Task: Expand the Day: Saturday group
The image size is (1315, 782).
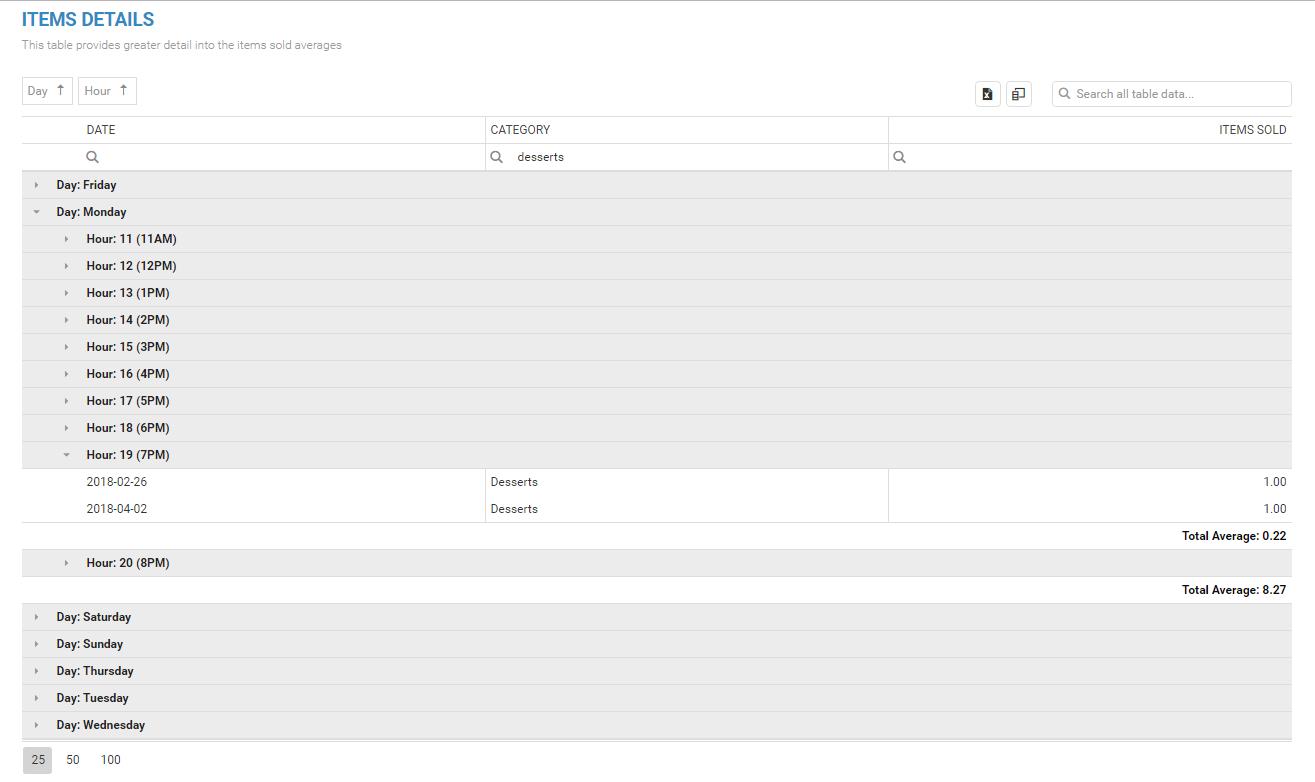Action: tap(37, 617)
